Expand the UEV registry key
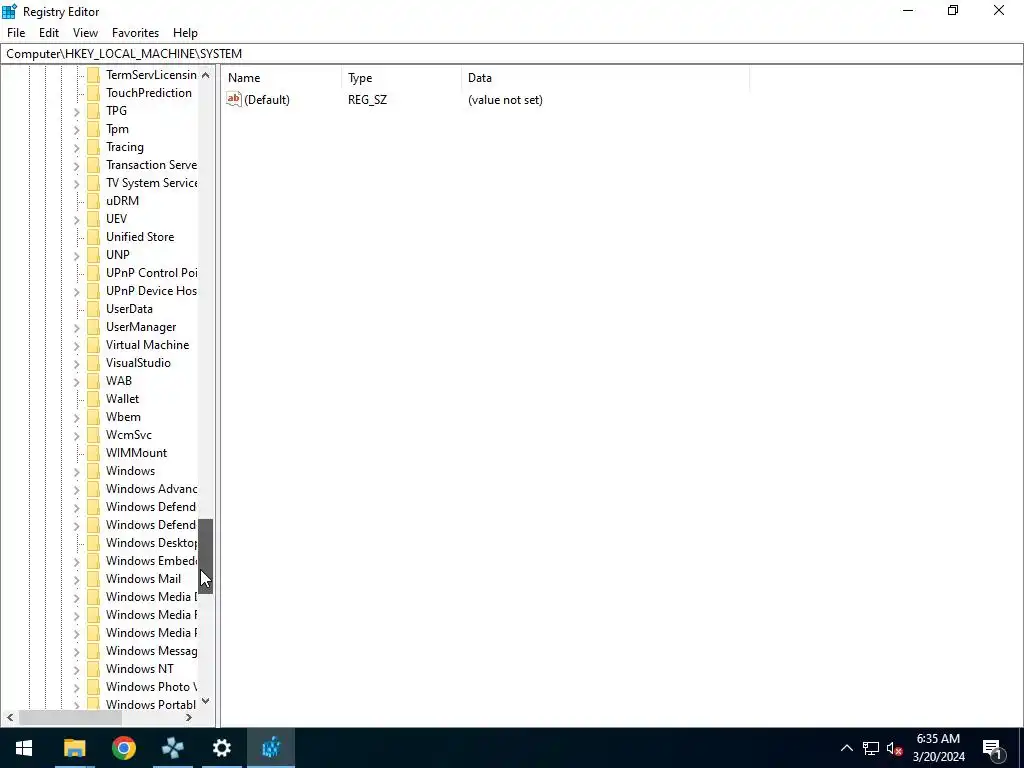 click(x=76, y=219)
